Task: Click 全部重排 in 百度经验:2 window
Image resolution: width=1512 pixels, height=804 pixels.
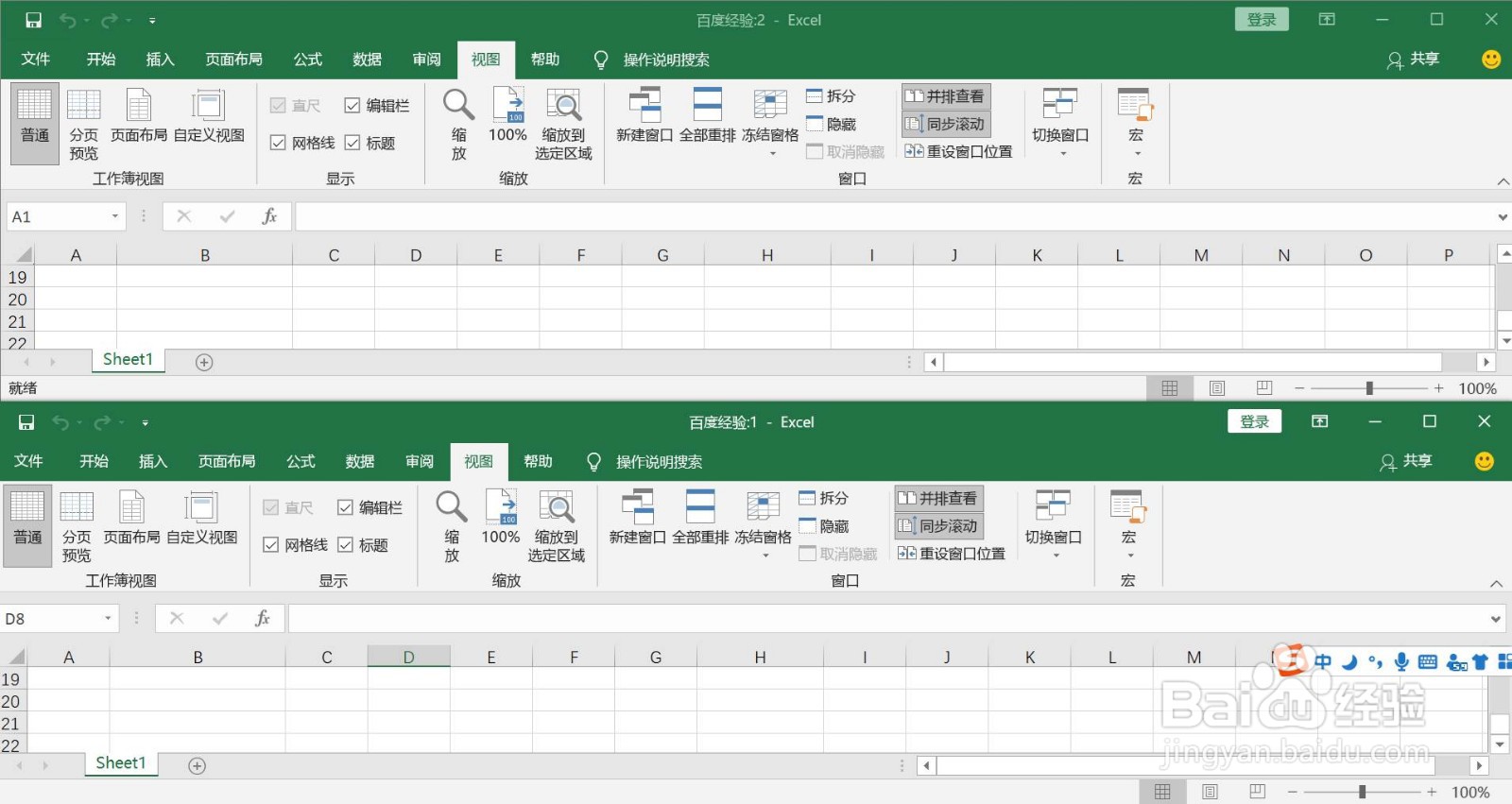Action: click(708, 116)
